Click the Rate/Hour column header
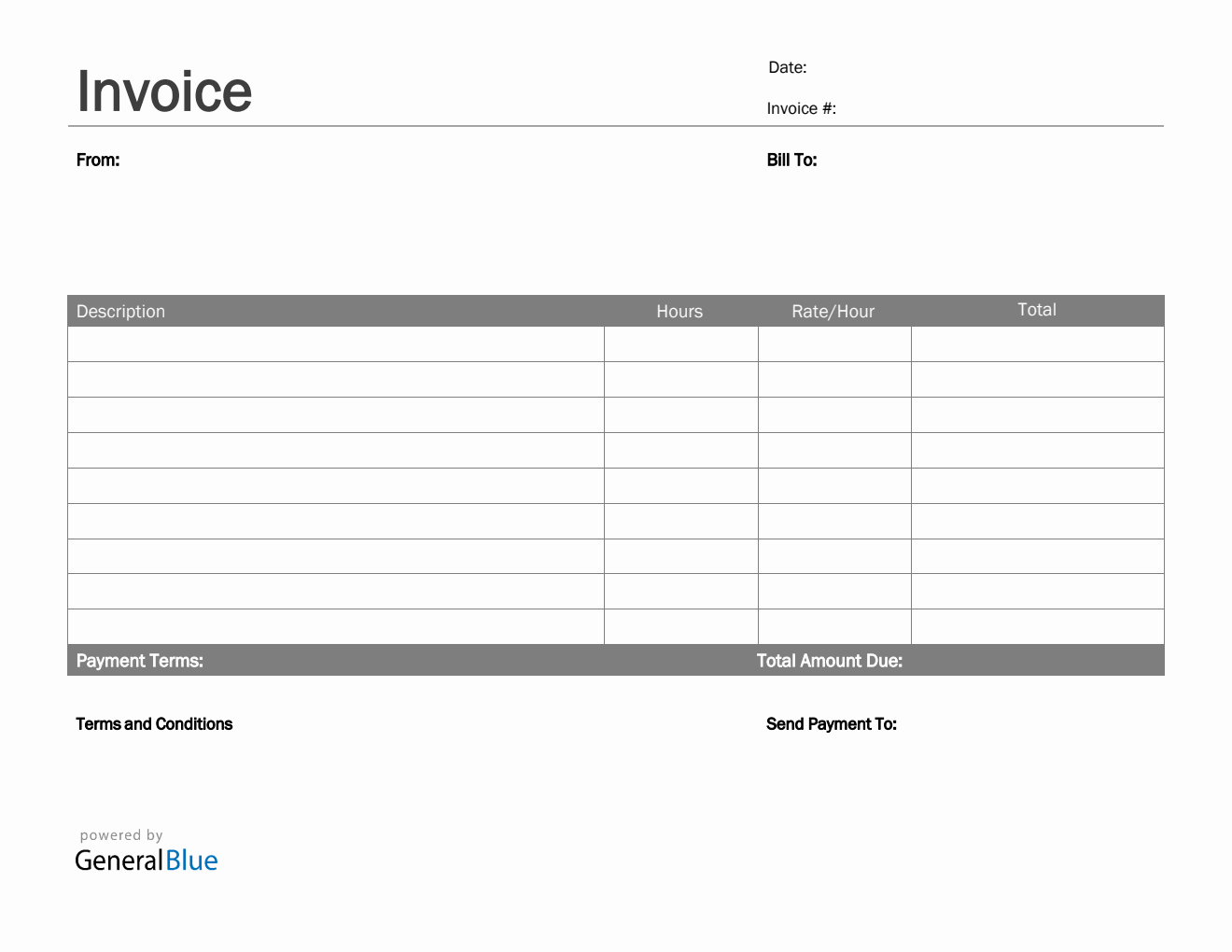 pyautogui.click(x=833, y=311)
